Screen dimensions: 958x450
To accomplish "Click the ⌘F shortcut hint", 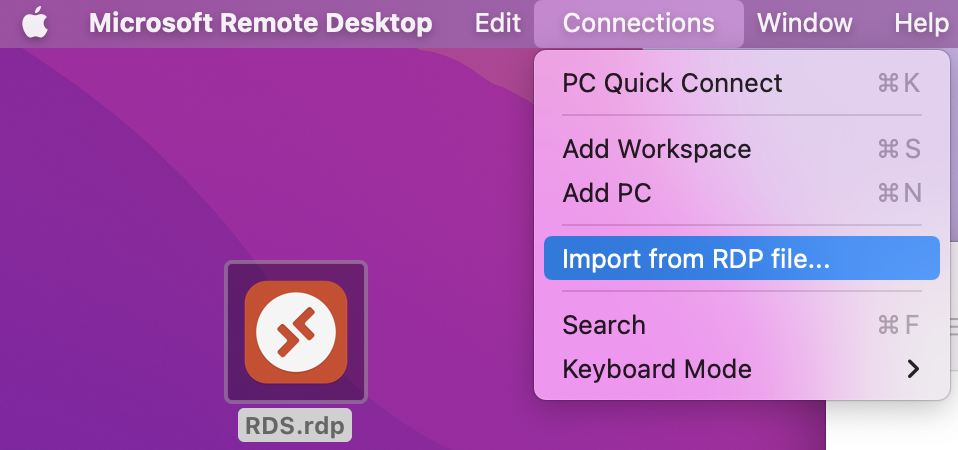I will (x=898, y=325).
